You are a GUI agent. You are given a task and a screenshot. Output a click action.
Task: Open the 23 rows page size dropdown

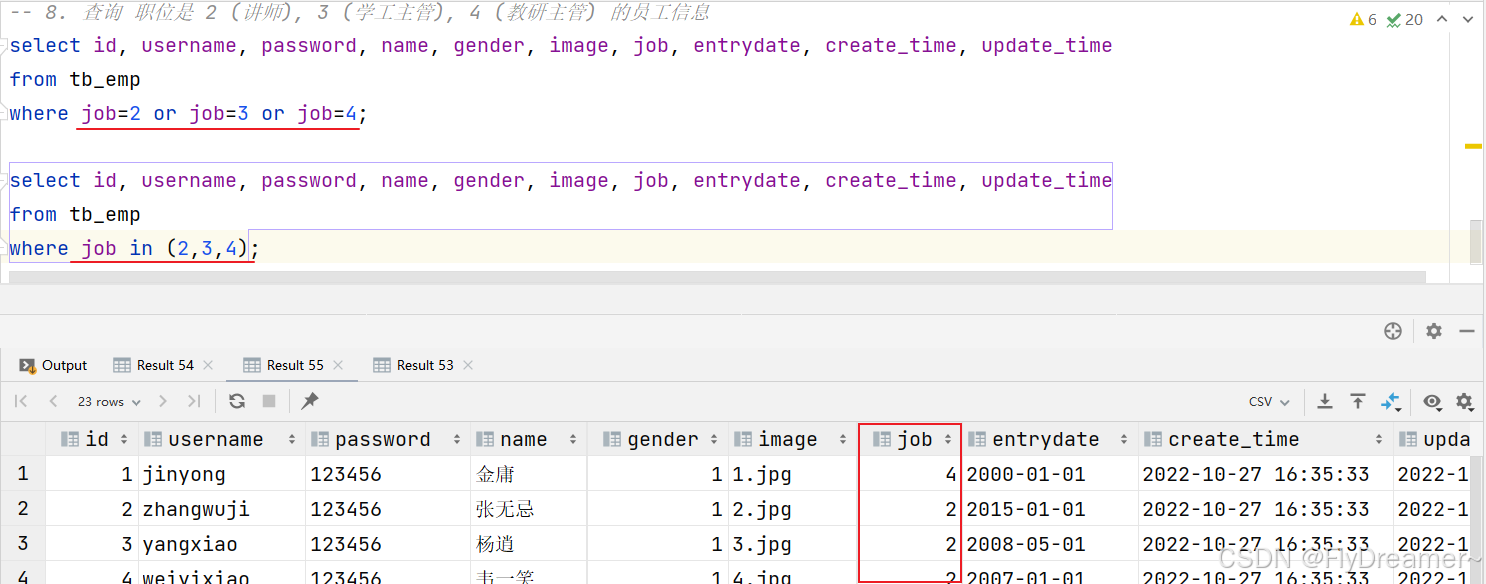108,401
